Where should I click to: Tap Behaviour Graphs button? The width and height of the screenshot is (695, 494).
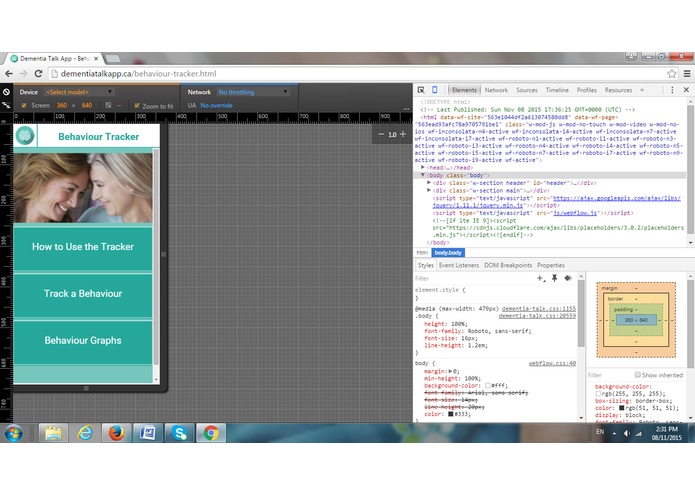(x=83, y=341)
